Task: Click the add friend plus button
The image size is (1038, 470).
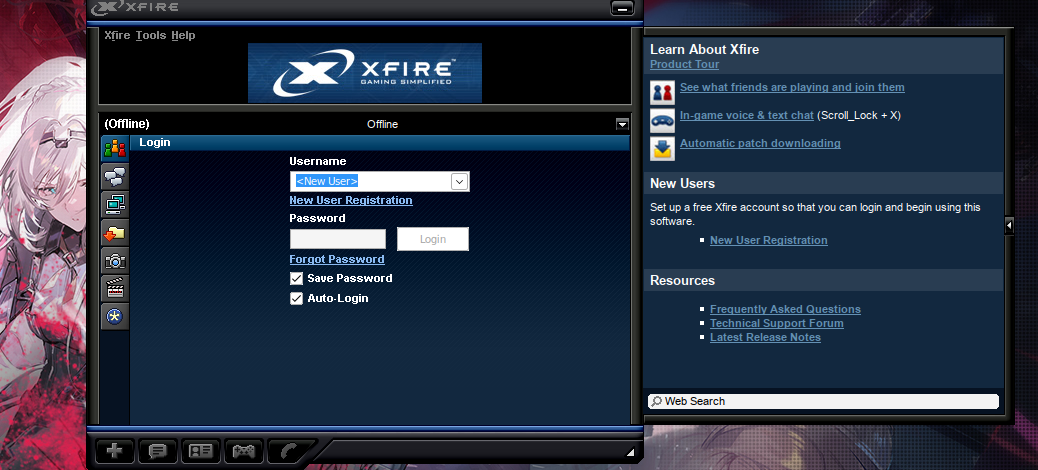Action: click(x=115, y=451)
